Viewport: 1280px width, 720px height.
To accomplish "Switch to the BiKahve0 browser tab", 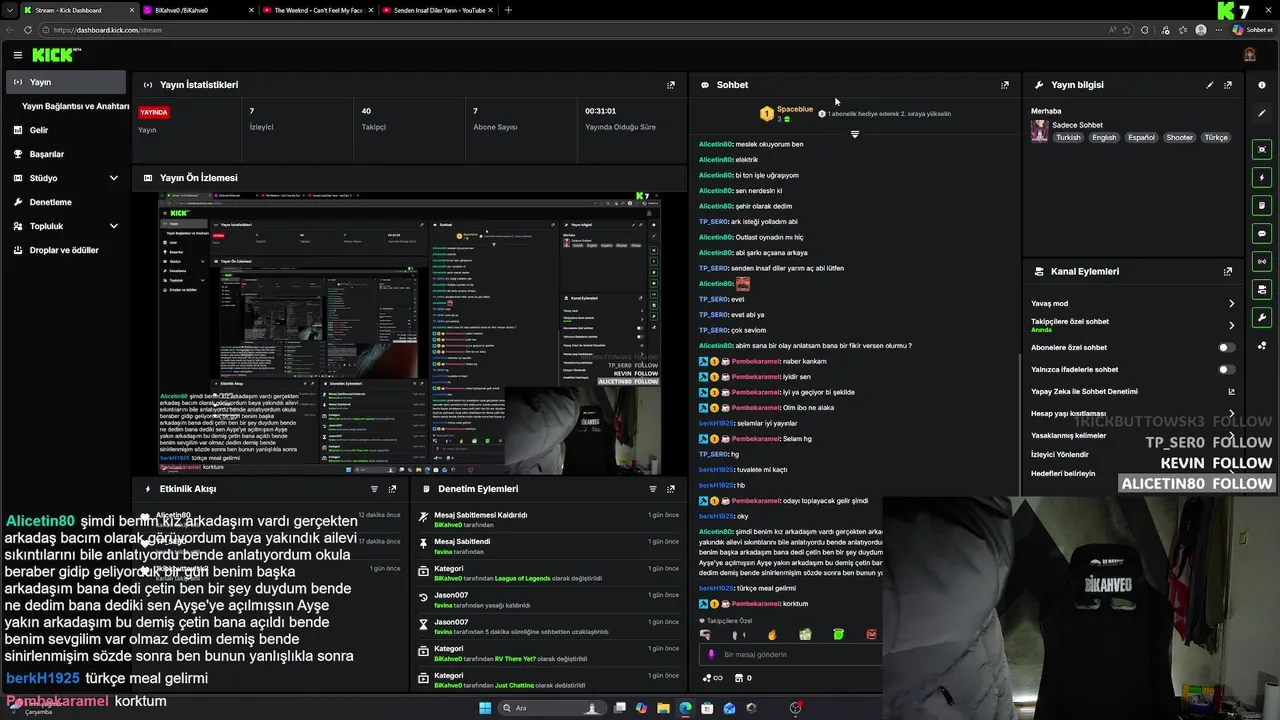I will tap(196, 10).
